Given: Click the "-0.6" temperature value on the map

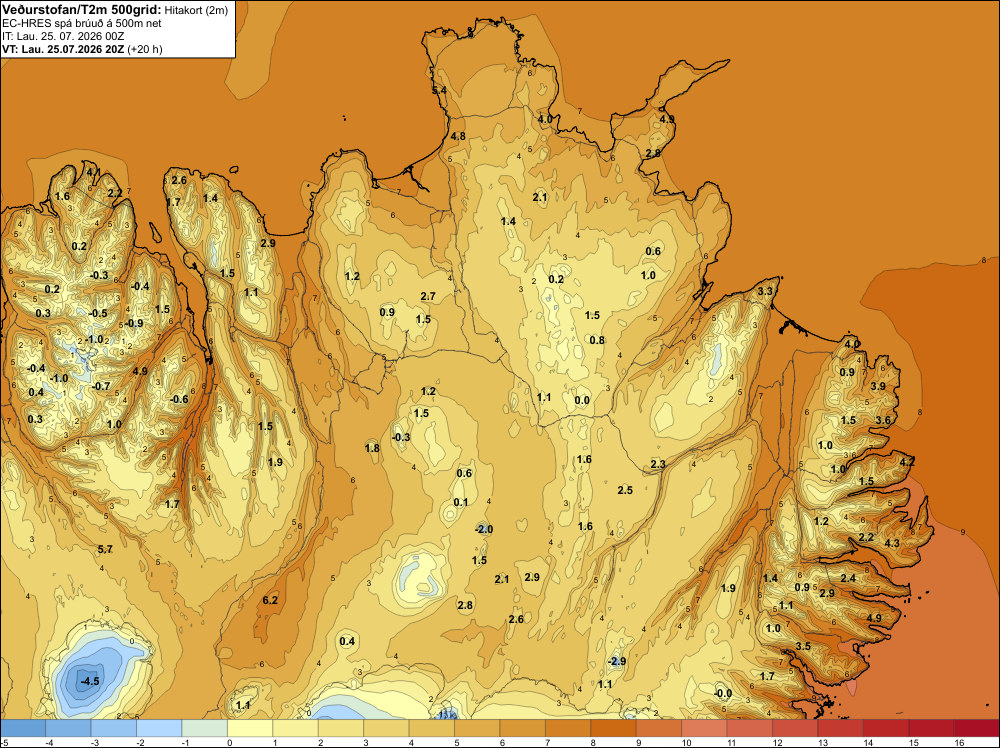Looking at the screenshot, I should [x=179, y=400].
